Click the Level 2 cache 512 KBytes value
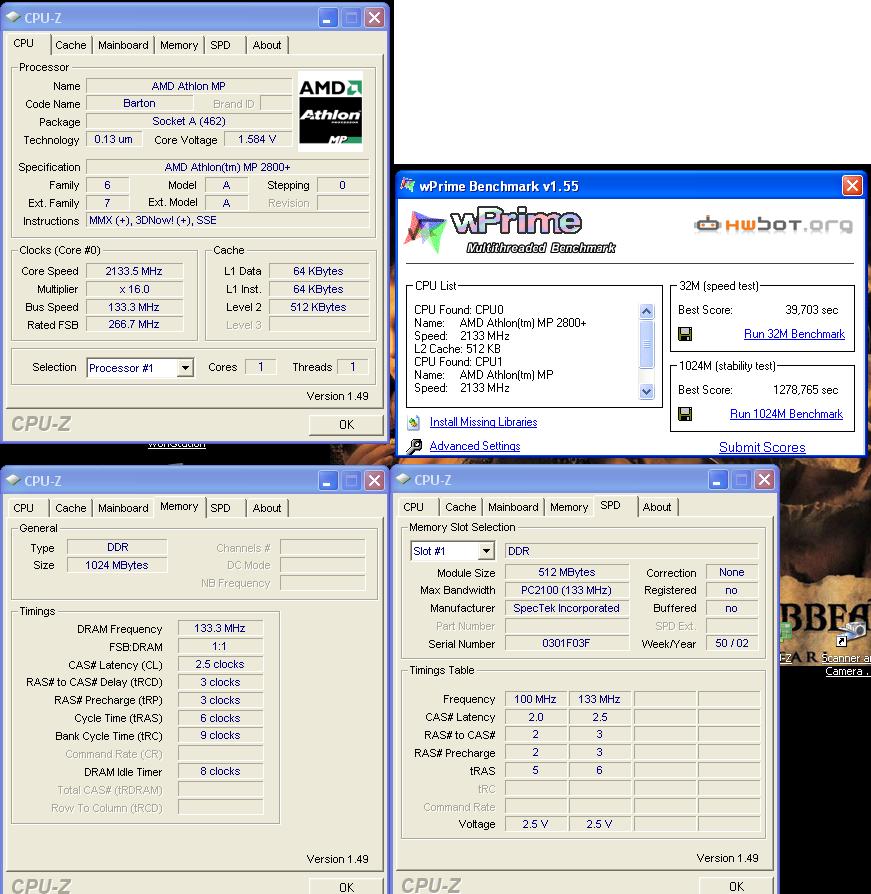This screenshot has width=871, height=894. 318,307
